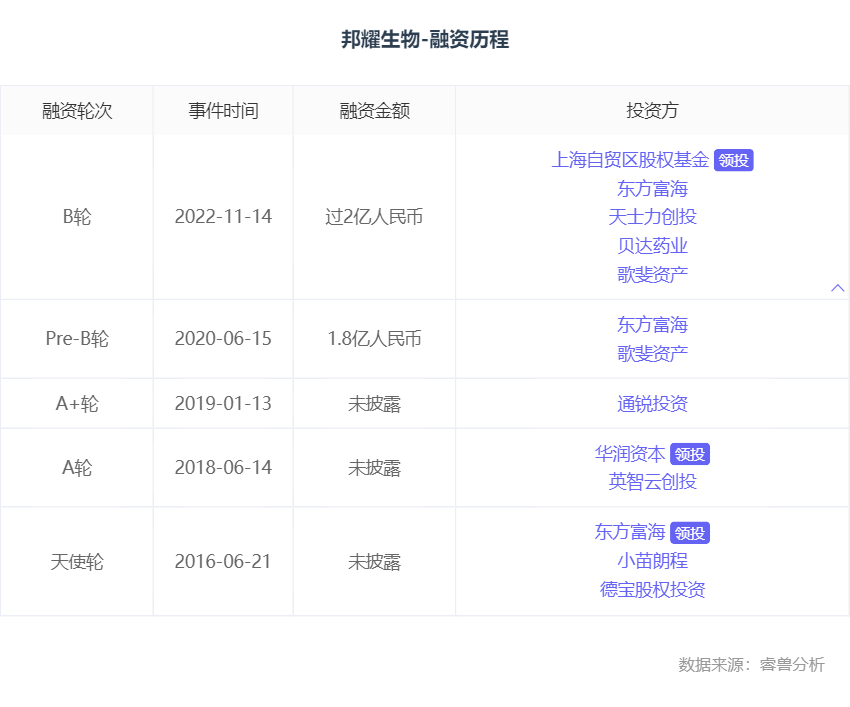Select the 天使轮 round cell
Viewport: 850px width, 707px height.
(77, 562)
